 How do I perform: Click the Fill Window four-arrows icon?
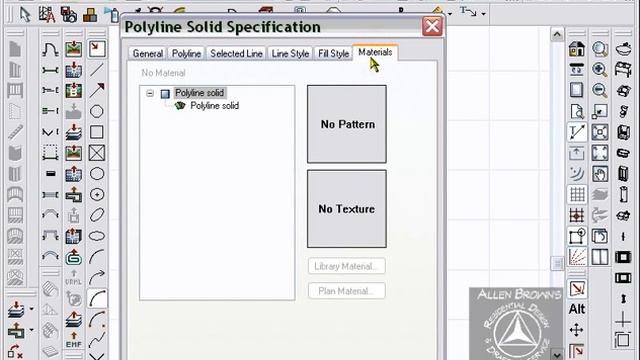point(600,153)
